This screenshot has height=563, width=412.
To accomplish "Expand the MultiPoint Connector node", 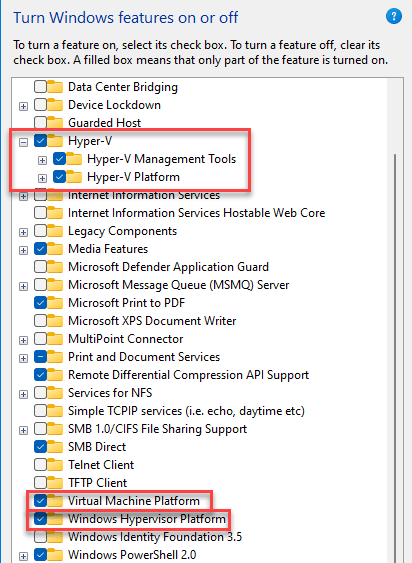I will (23, 340).
